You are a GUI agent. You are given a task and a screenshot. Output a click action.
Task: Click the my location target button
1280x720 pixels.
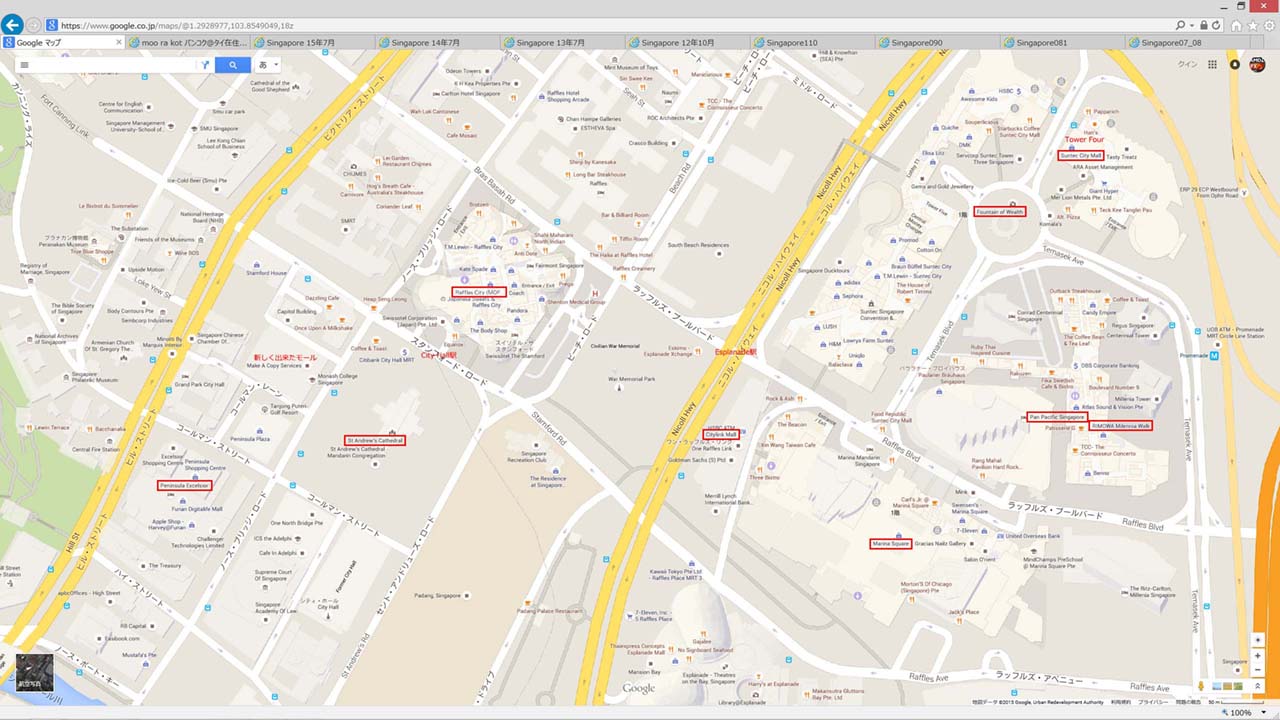[1257, 638]
